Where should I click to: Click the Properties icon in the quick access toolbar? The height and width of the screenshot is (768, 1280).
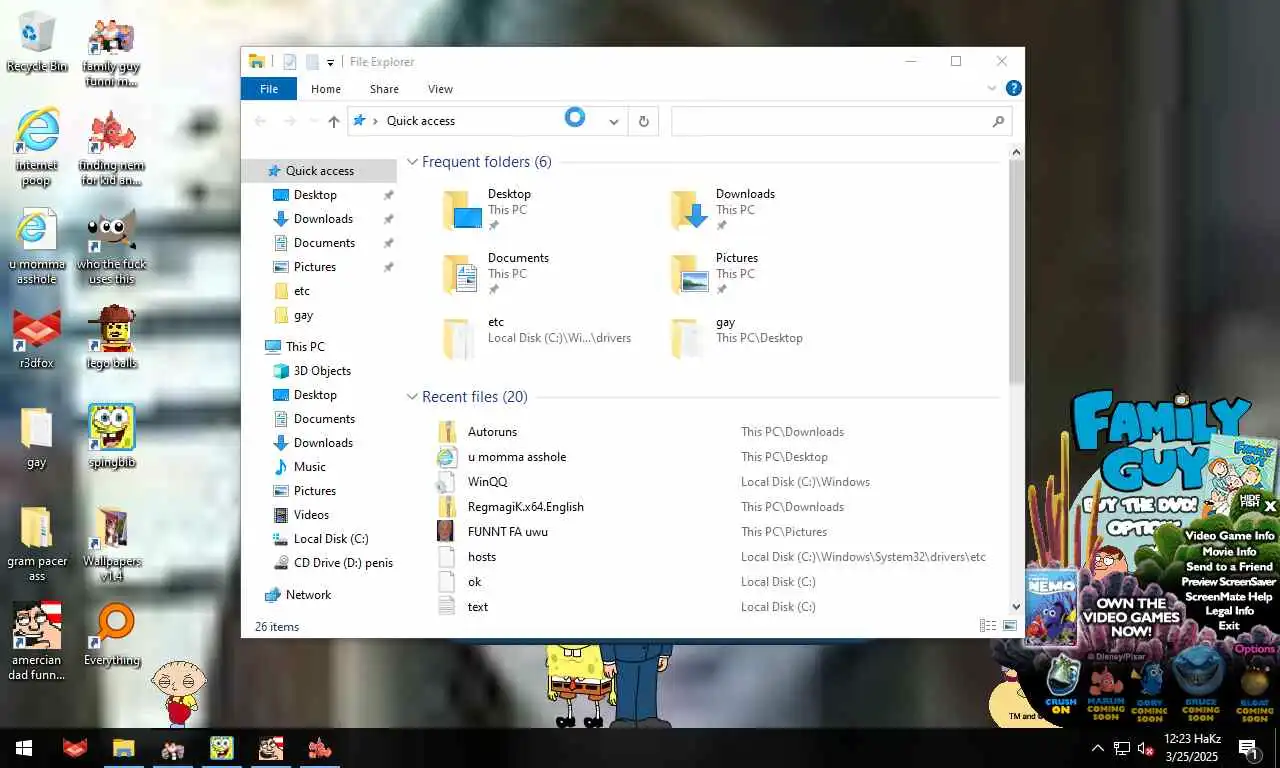coord(290,62)
